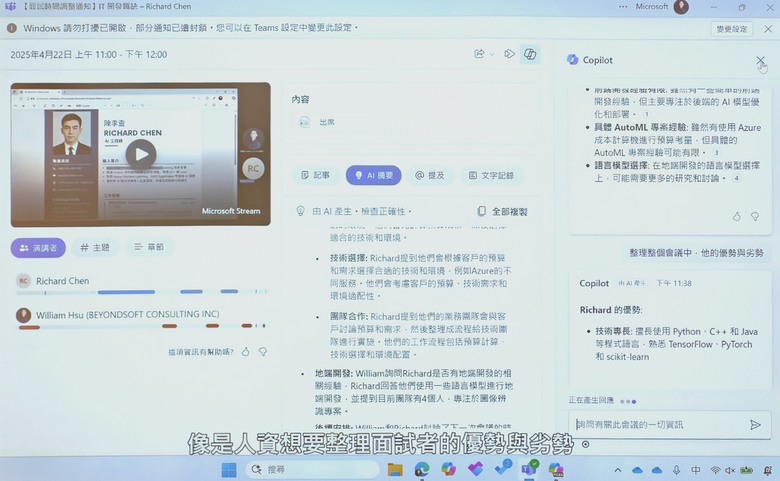Click the lightbulb icon beside 由 AI 產生

pyautogui.click(x=300, y=211)
